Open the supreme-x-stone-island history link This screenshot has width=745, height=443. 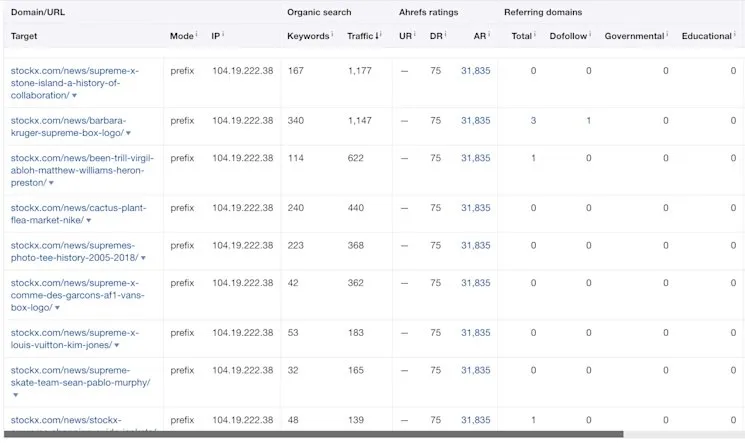pyautogui.click(x=75, y=83)
